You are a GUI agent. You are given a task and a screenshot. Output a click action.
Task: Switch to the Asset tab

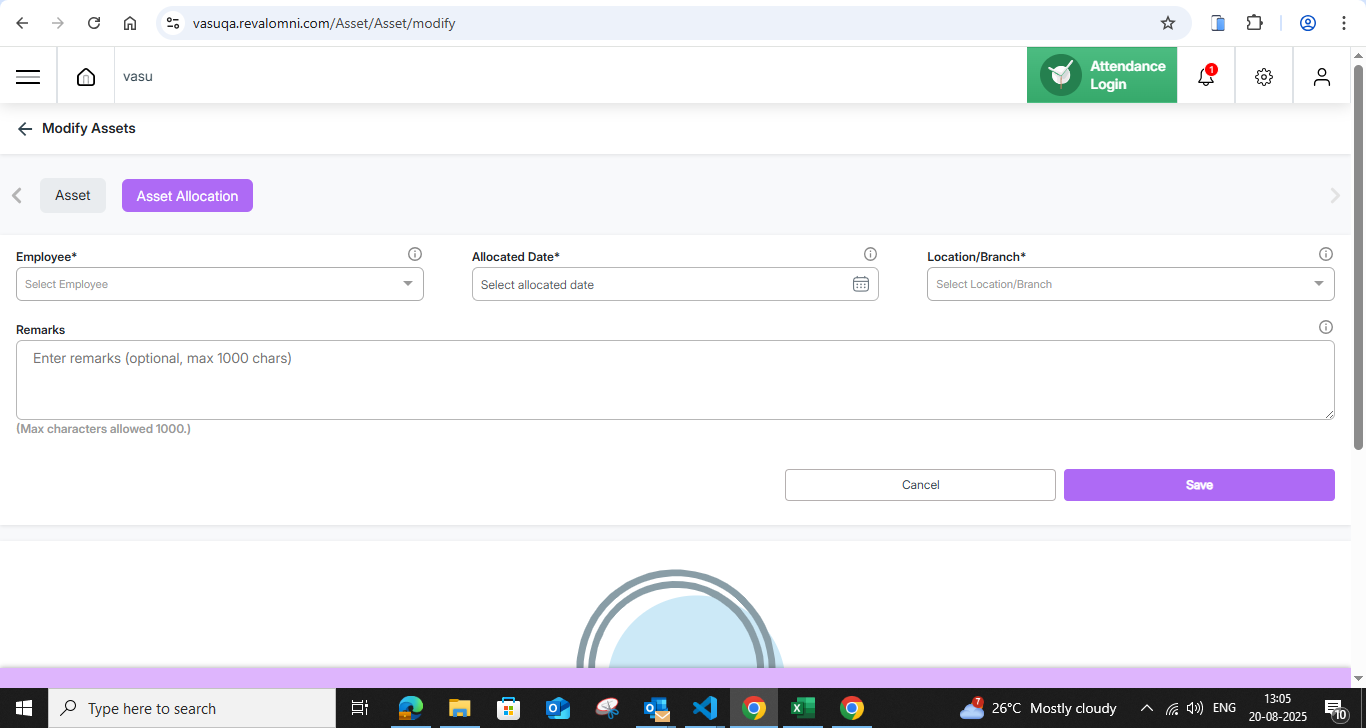73,196
